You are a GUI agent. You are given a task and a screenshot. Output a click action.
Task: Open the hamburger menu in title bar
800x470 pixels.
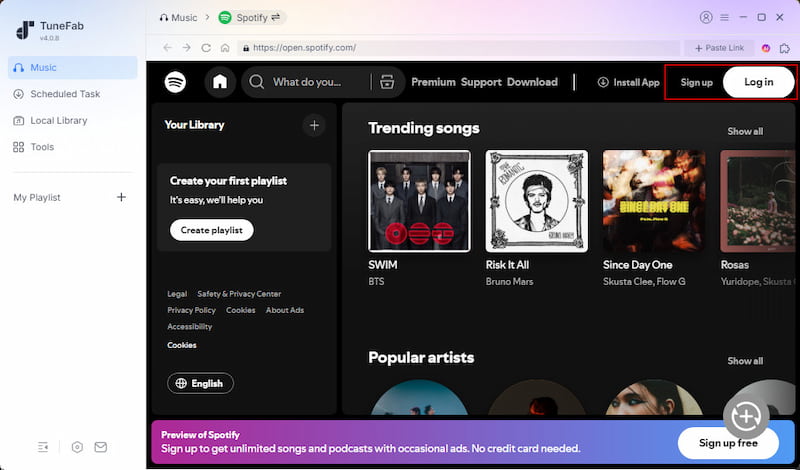724,17
